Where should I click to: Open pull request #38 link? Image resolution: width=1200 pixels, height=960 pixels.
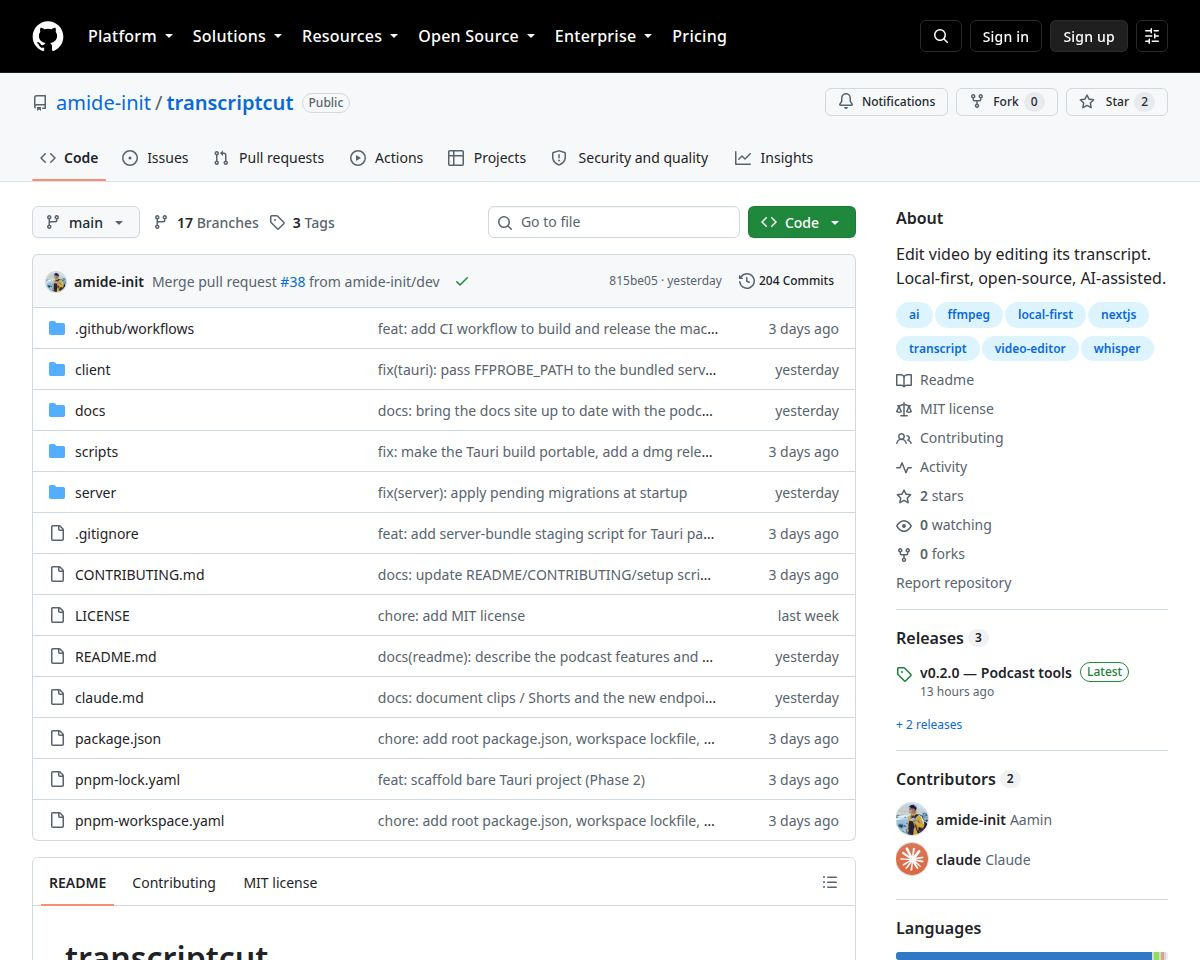(x=293, y=282)
